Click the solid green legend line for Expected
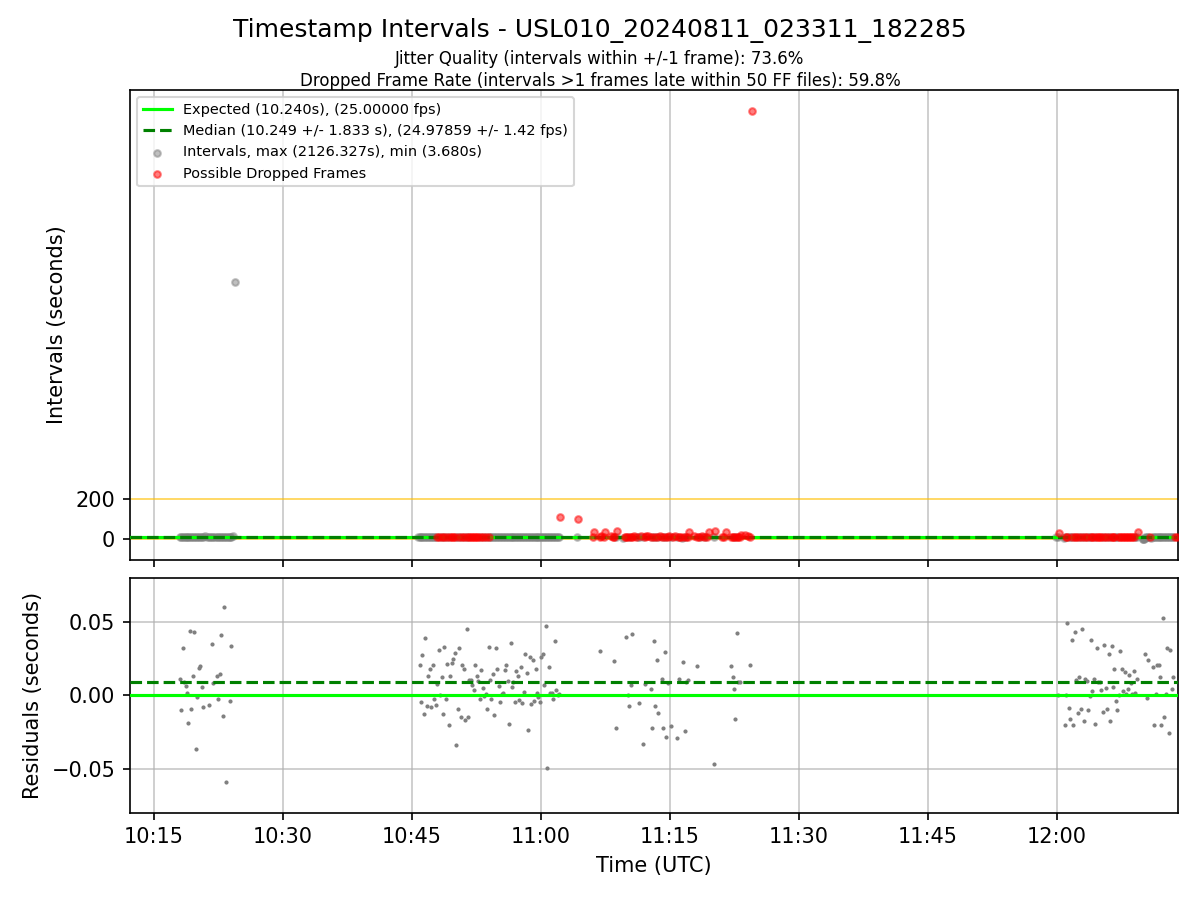The width and height of the screenshot is (1200, 900). pyautogui.click(x=158, y=109)
